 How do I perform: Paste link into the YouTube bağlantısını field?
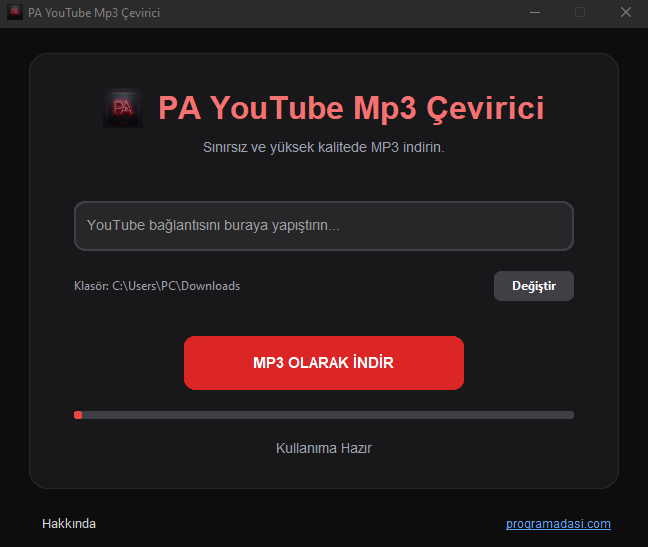tap(324, 226)
